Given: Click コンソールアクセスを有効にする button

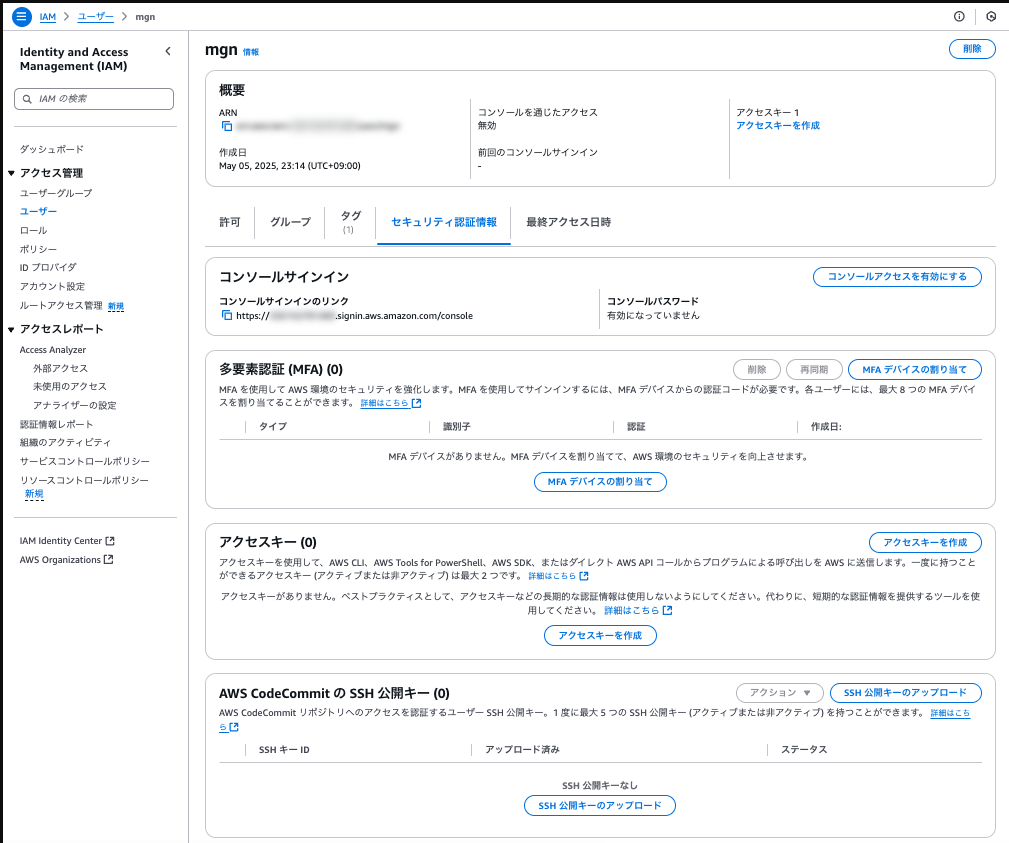Looking at the screenshot, I should 897,277.
